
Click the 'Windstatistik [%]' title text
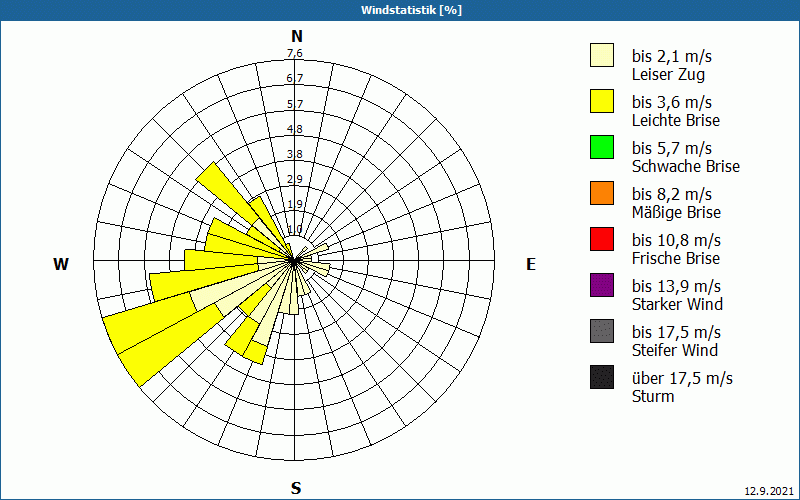pos(411,10)
